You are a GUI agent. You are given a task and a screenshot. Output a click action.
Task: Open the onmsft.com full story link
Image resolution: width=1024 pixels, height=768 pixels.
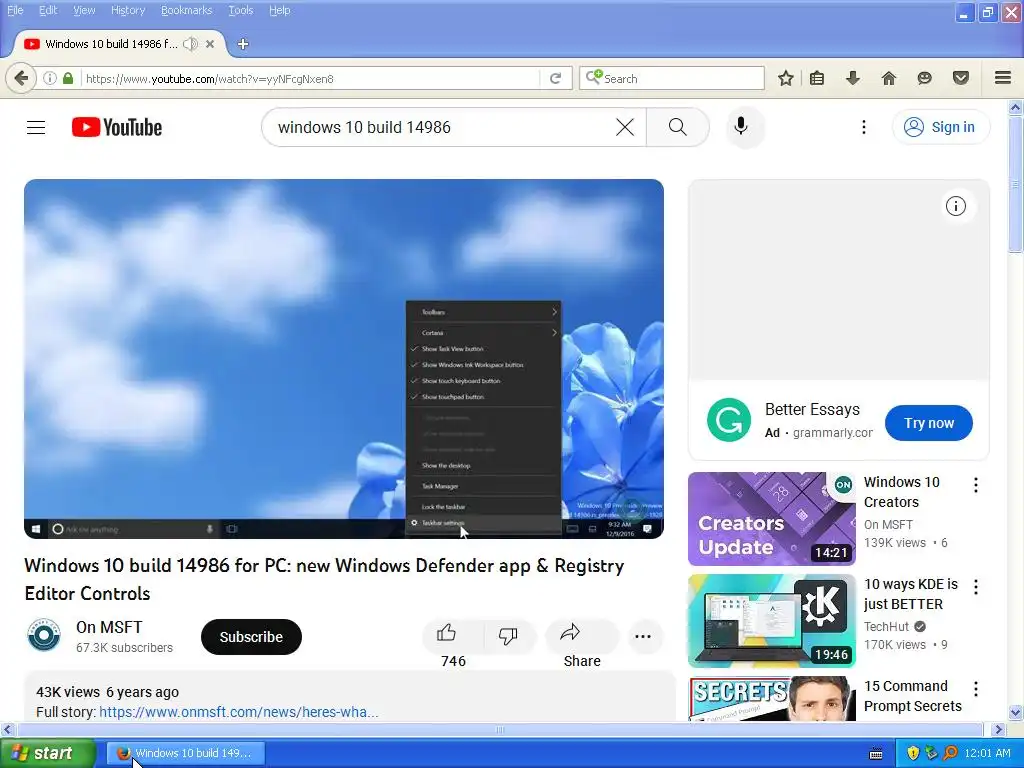[238, 712]
